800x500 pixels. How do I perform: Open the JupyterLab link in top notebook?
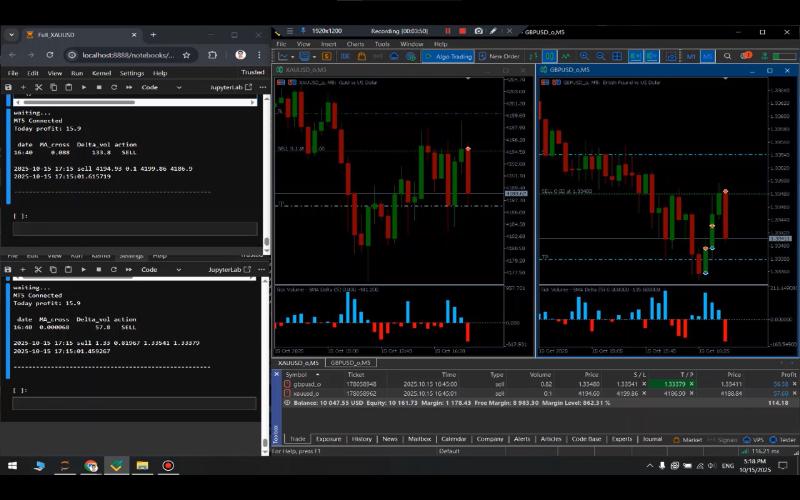click(231, 87)
